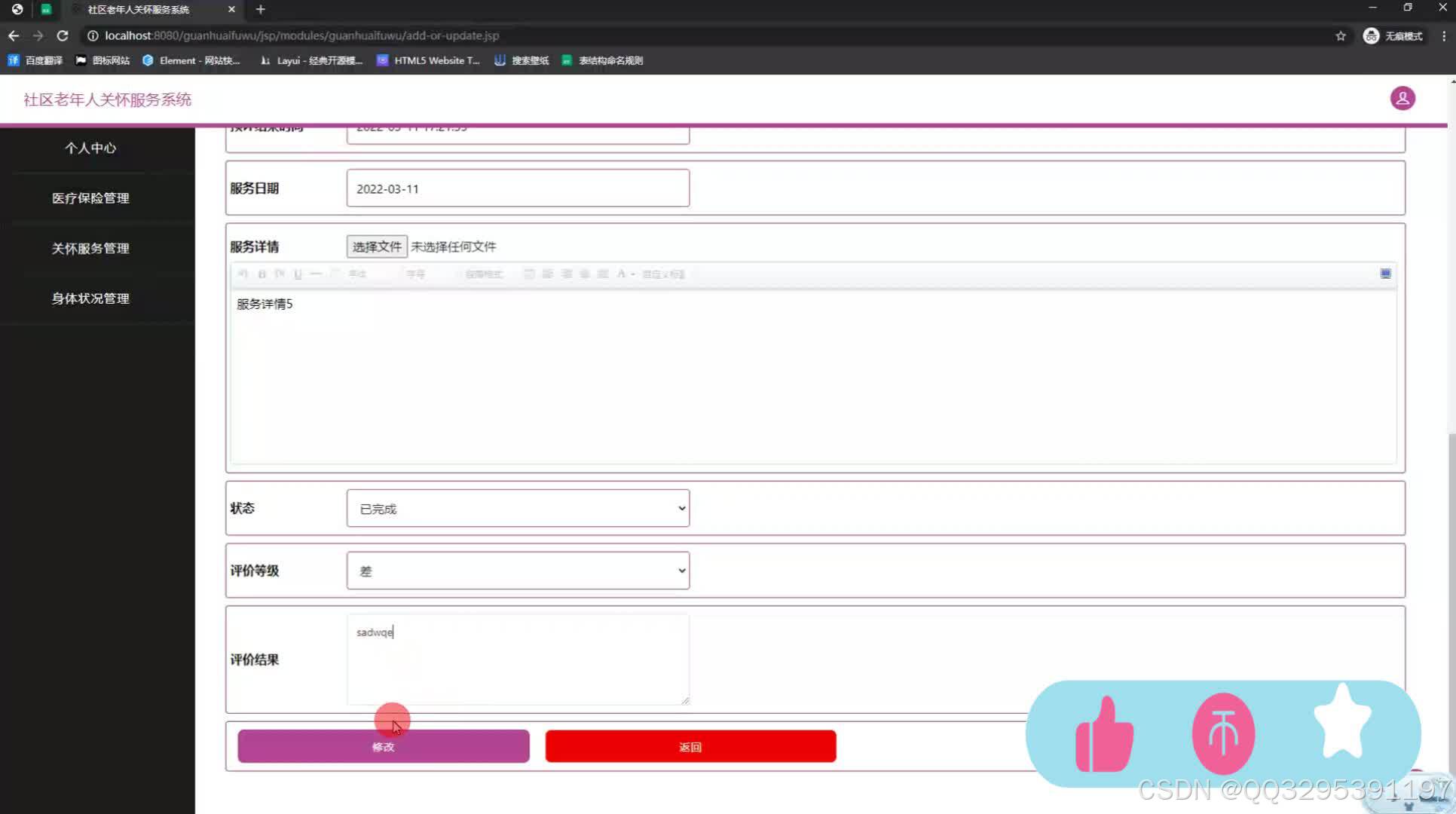Open the 图标网站 bookmark
The image size is (1456, 814).
(102, 60)
